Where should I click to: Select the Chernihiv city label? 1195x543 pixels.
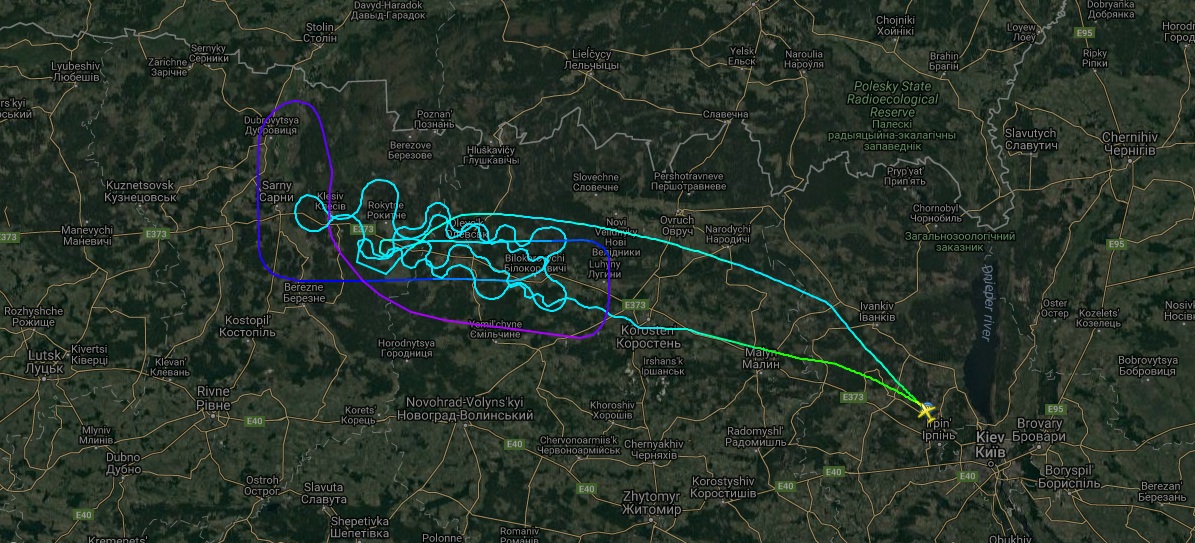1129,143
